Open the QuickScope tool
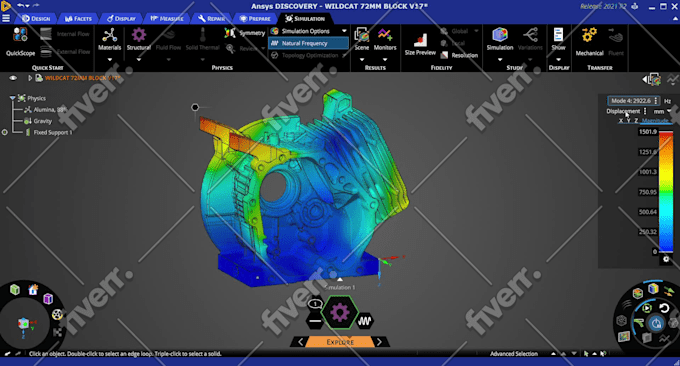The height and width of the screenshot is (366, 680). (x=20, y=42)
